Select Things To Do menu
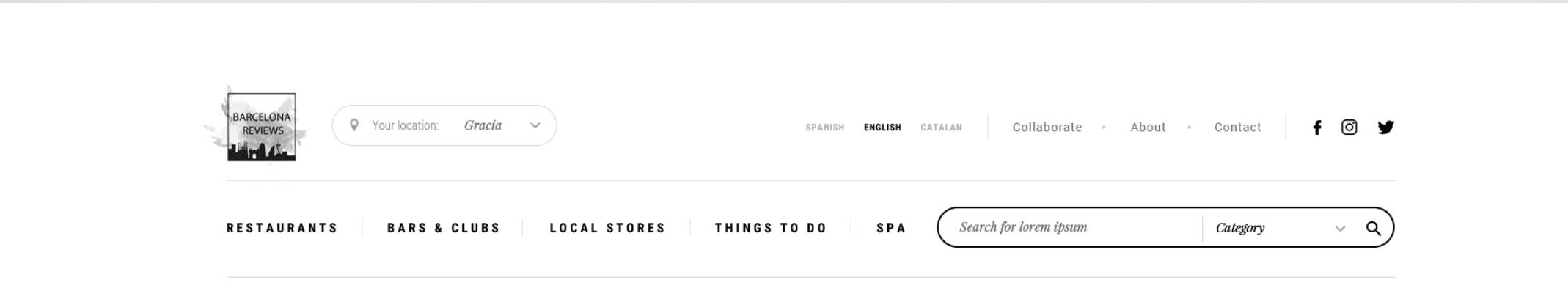This screenshot has width=1568, height=299. pos(771,228)
